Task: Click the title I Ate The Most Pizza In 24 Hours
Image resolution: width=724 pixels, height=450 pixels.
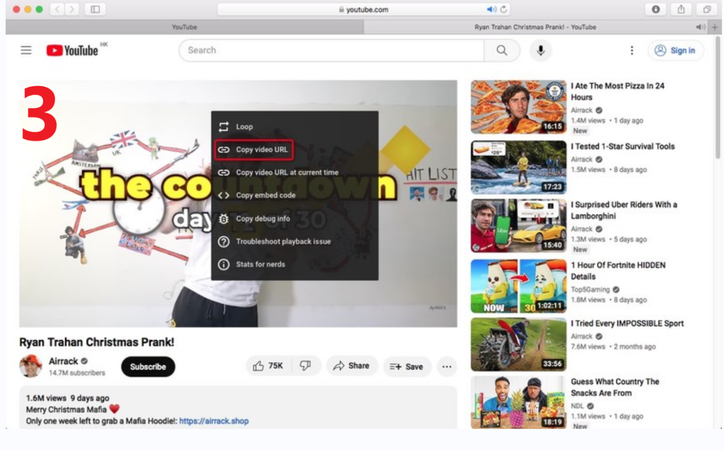Action: click(x=617, y=91)
